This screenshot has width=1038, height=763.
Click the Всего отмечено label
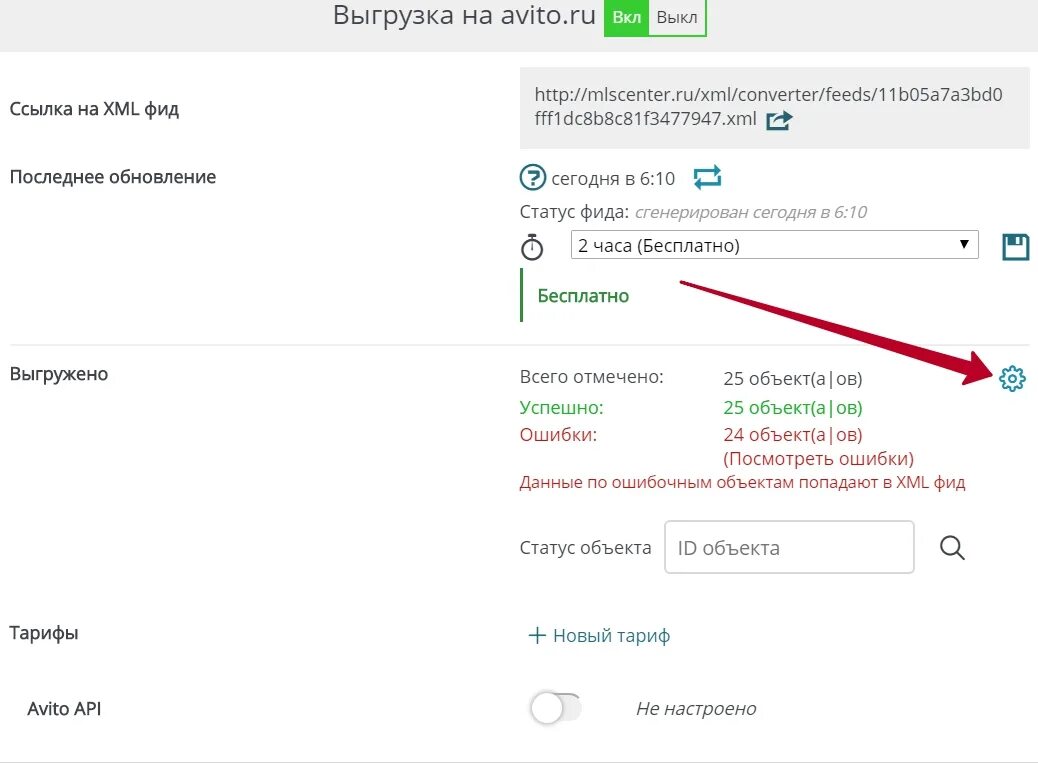coord(591,377)
